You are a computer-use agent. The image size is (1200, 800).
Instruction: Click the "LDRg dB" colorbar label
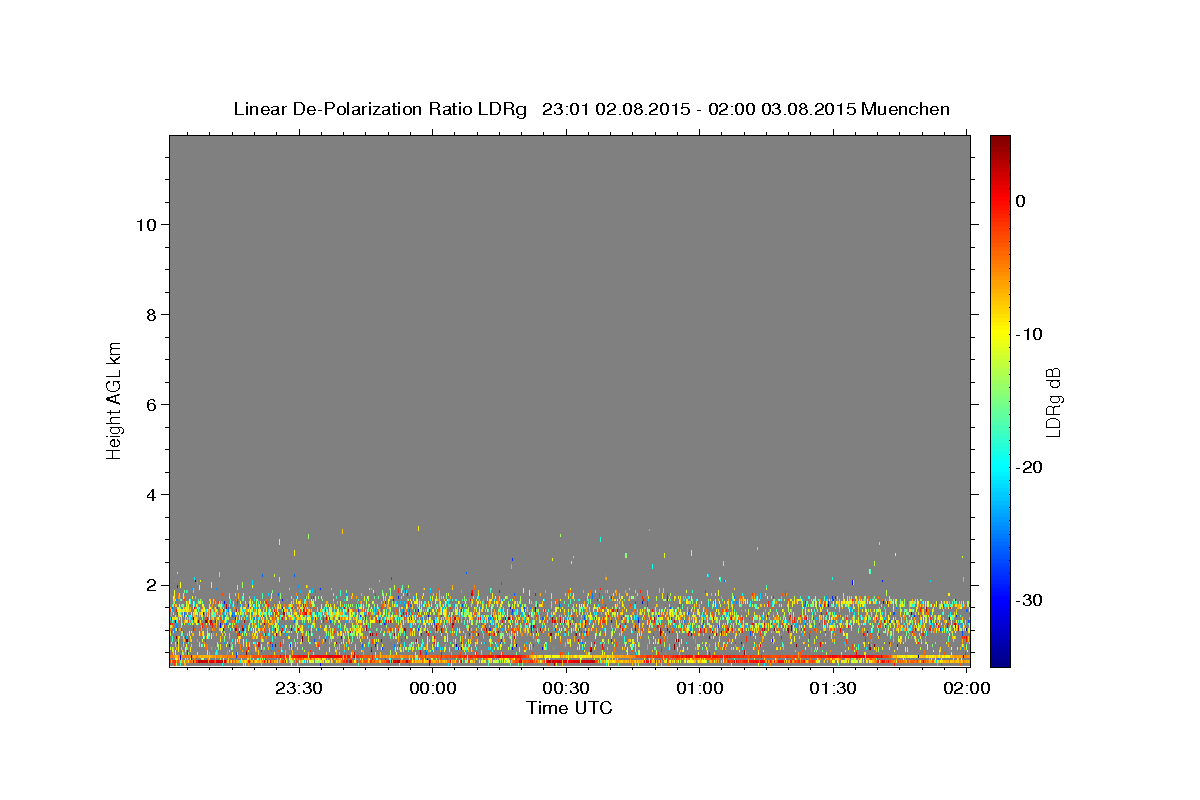pos(1053,403)
